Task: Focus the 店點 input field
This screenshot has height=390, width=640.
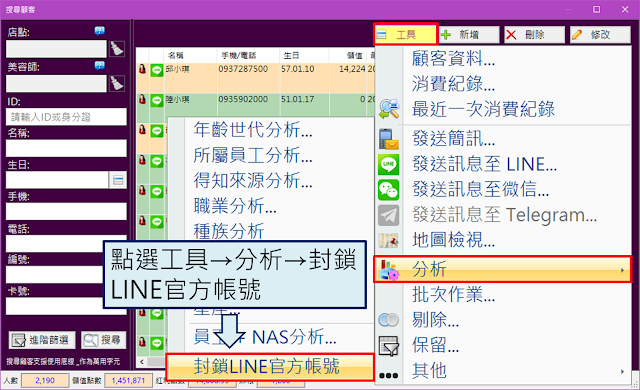Action: (x=56, y=49)
